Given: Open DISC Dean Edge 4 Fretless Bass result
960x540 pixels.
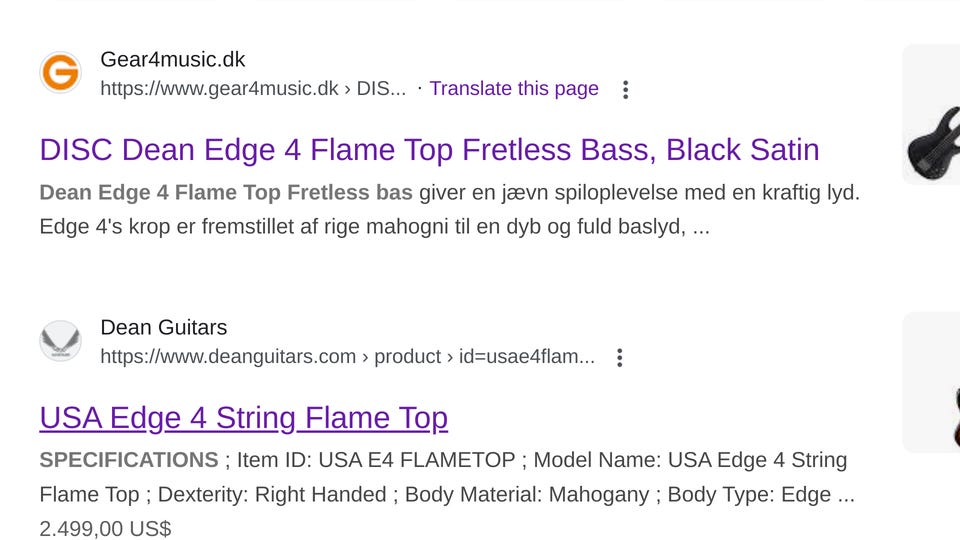Looking at the screenshot, I should point(429,150).
